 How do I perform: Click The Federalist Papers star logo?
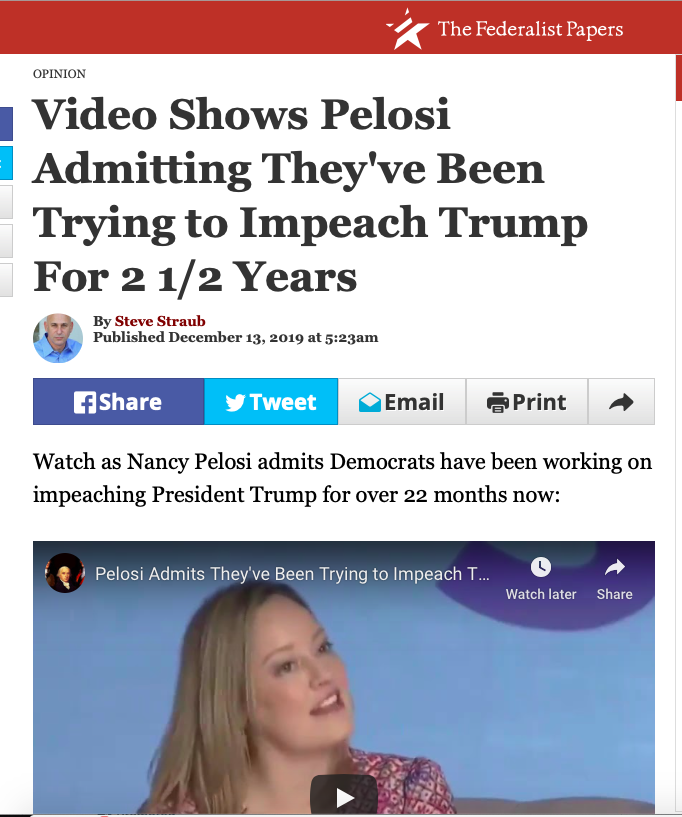tap(407, 29)
